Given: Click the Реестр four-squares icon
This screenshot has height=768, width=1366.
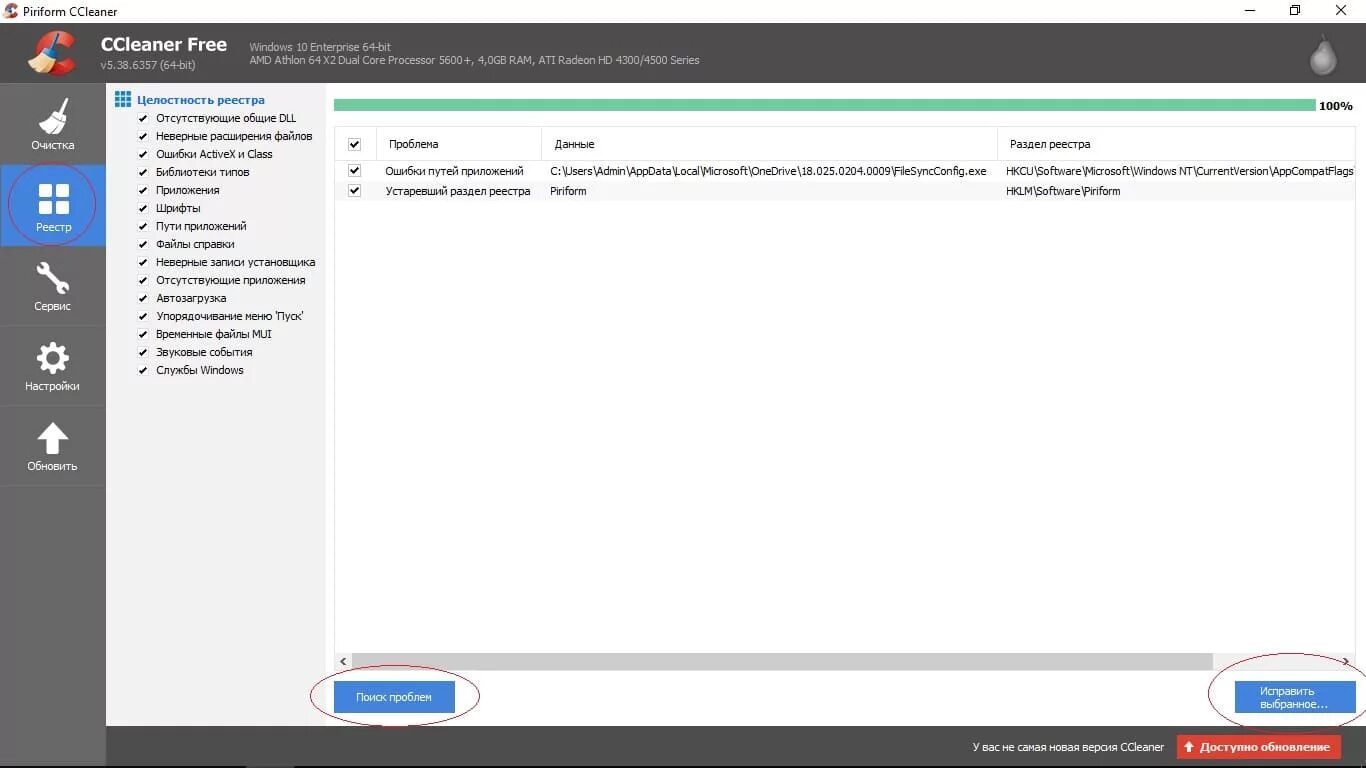Looking at the screenshot, I should click(x=53, y=196).
